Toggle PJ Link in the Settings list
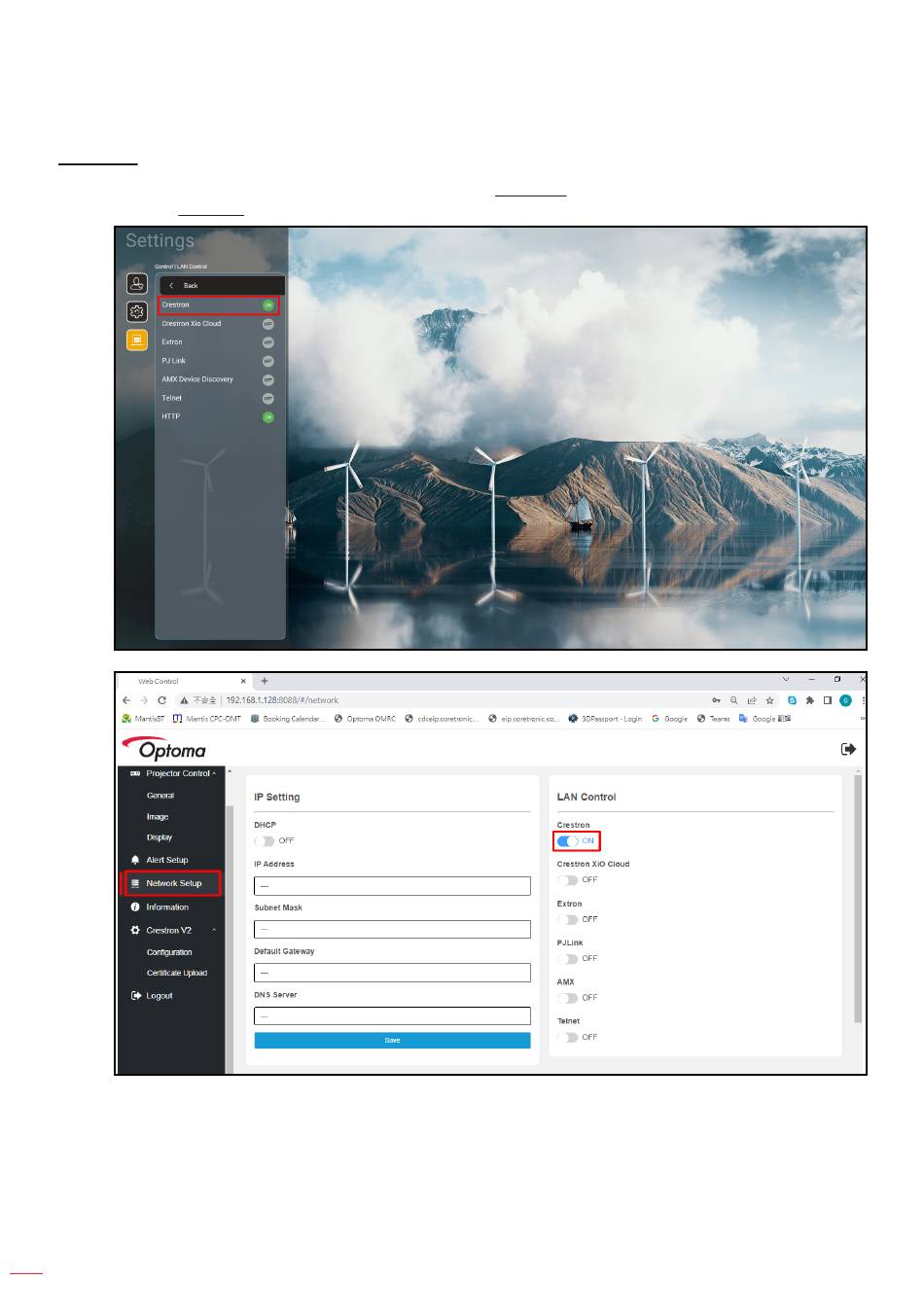The width and height of the screenshot is (924, 1316). point(268,361)
